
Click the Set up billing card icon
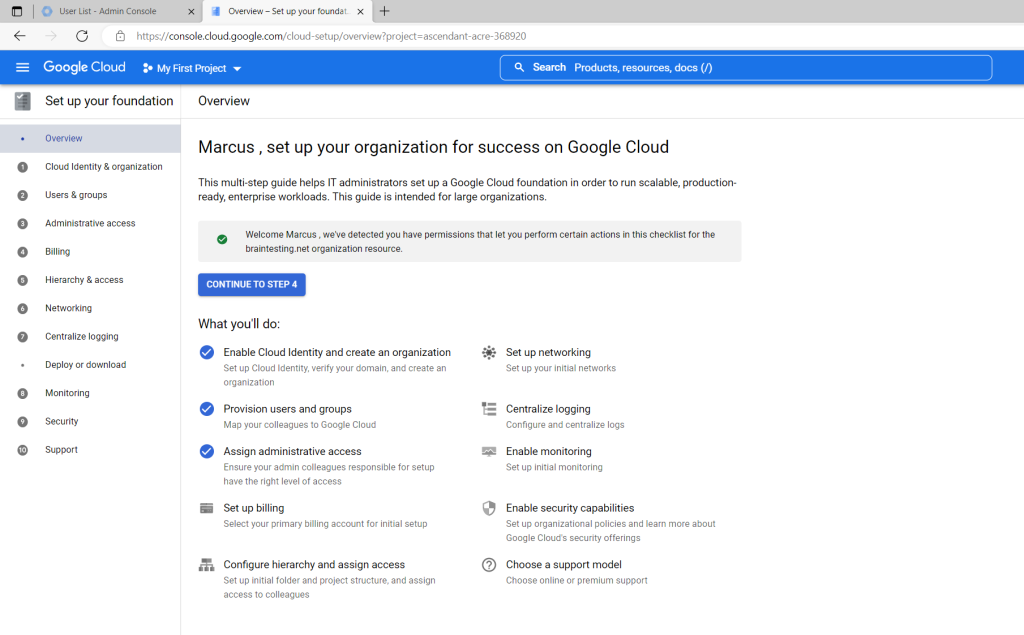[x=206, y=508]
